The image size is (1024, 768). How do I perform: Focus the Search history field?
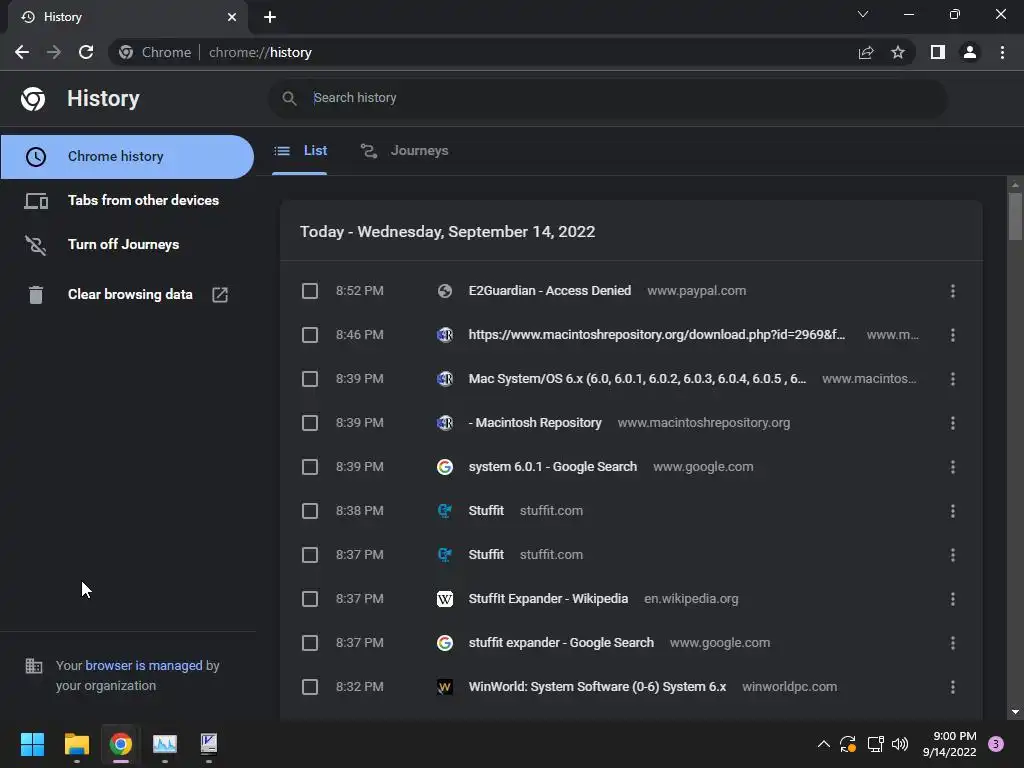coord(607,98)
